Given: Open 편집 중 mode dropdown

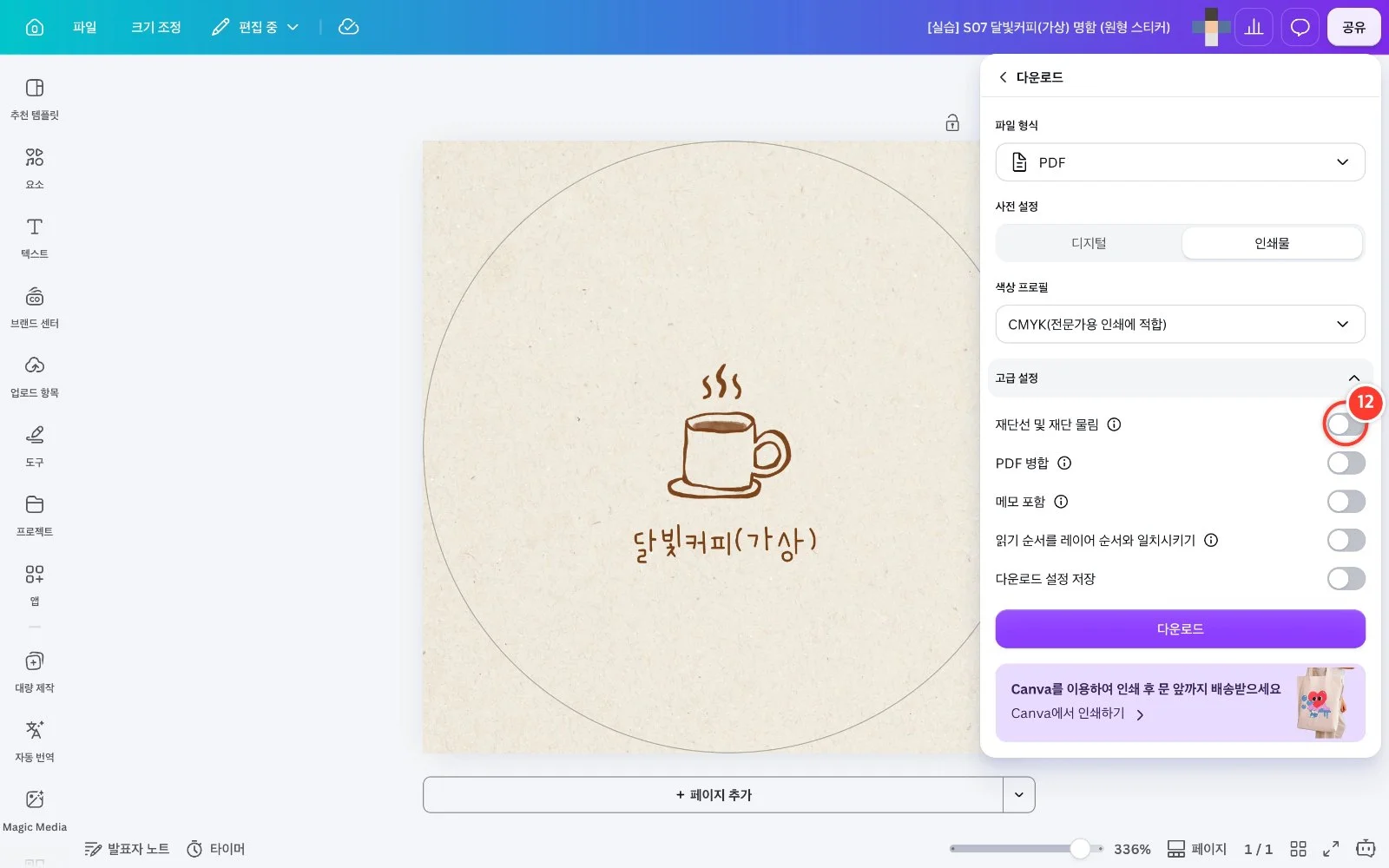Looking at the screenshot, I should (x=255, y=27).
